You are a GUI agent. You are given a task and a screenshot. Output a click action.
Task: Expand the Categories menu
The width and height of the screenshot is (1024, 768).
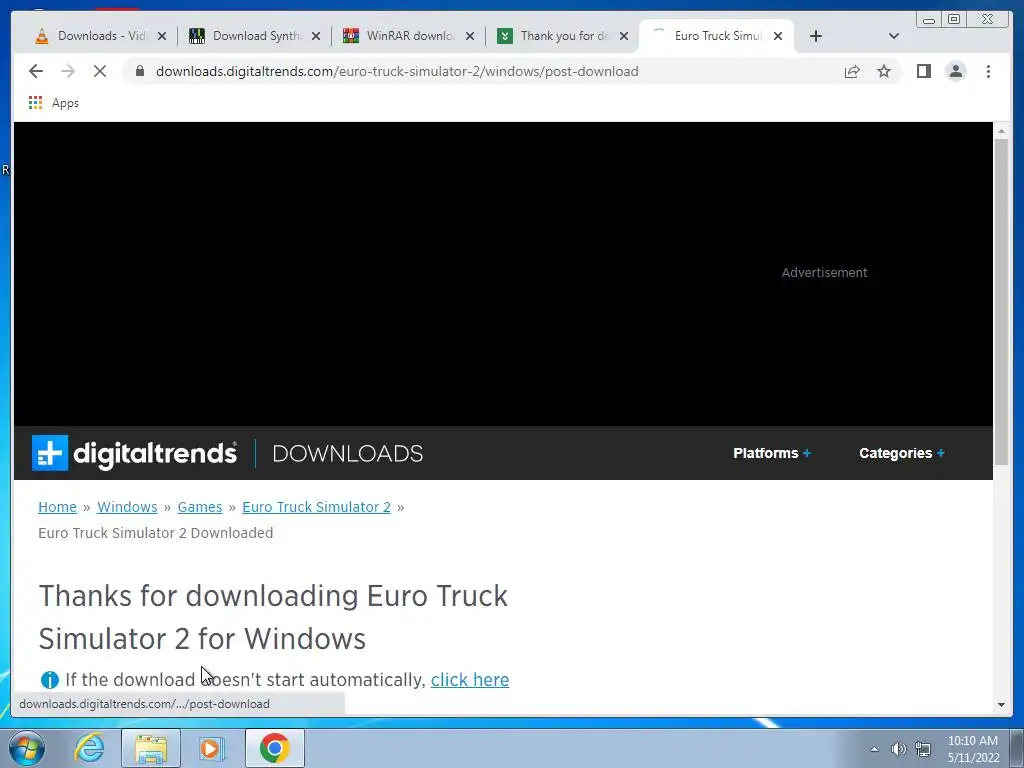[902, 453]
